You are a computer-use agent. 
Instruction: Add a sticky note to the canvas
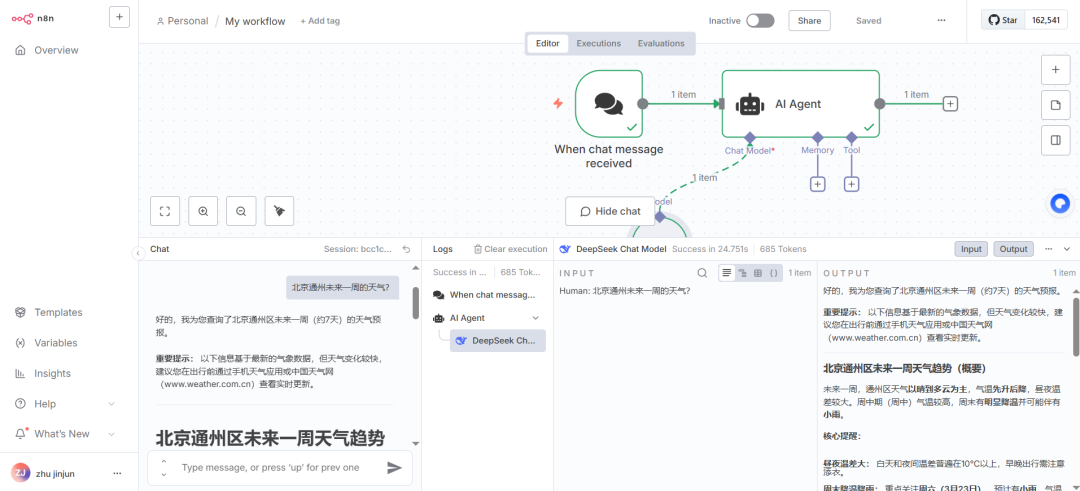click(x=1055, y=105)
